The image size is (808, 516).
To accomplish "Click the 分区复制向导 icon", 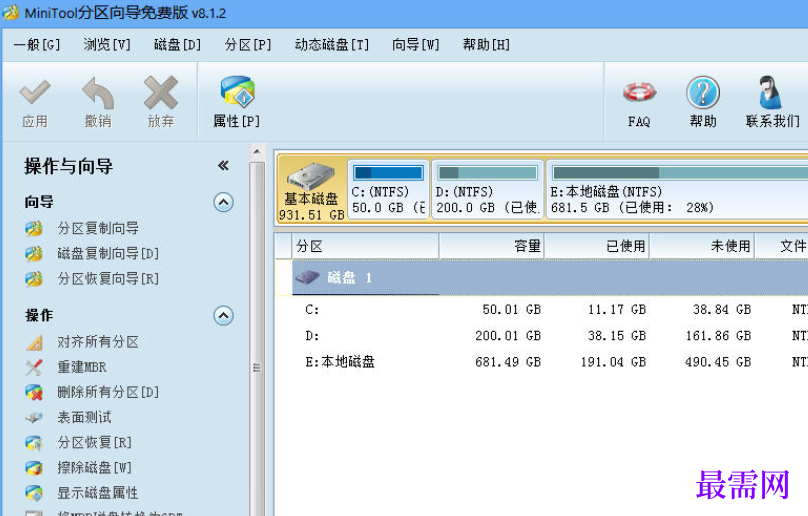I will click(34, 228).
